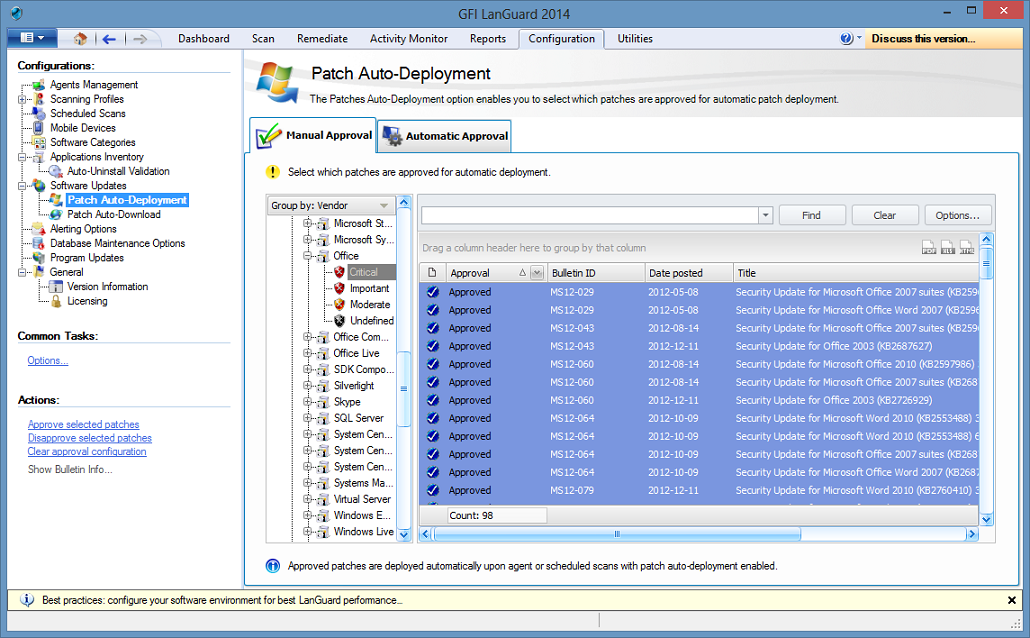Select the Important severity shield icon
1030x638 pixels.
pos(339,288)
